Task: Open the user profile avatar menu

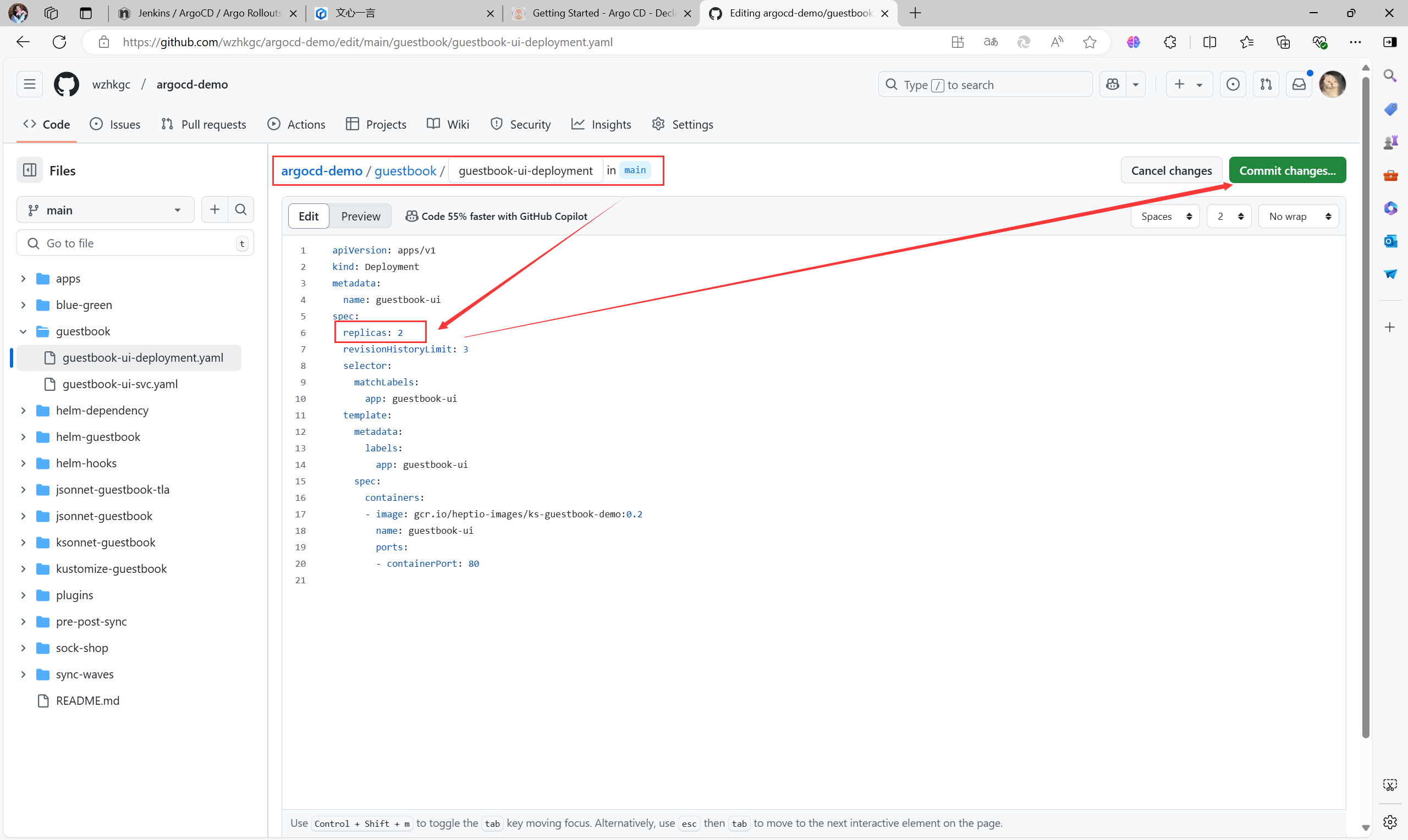Action: (x=1332, y=84)
